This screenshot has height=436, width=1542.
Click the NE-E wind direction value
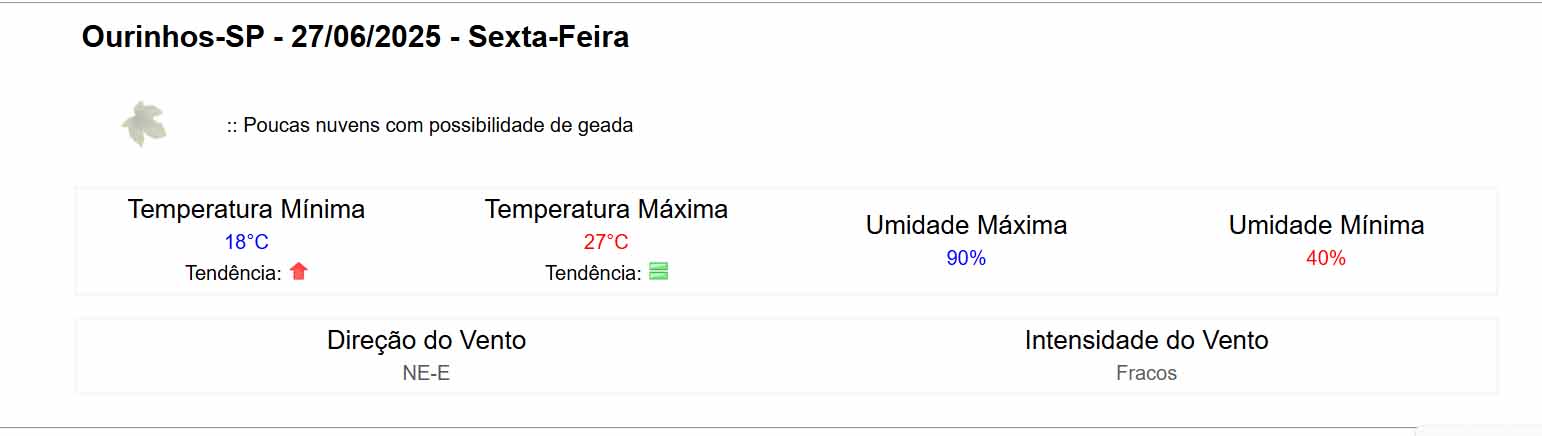pos(426,373)
